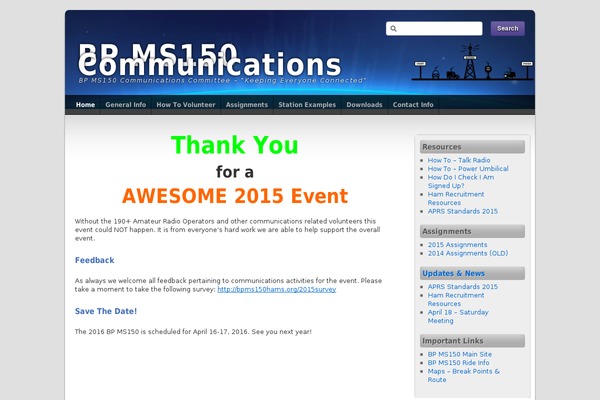Click the Feedback heading
The width and height of the screenshot is (600, 400).
point(95,260)
